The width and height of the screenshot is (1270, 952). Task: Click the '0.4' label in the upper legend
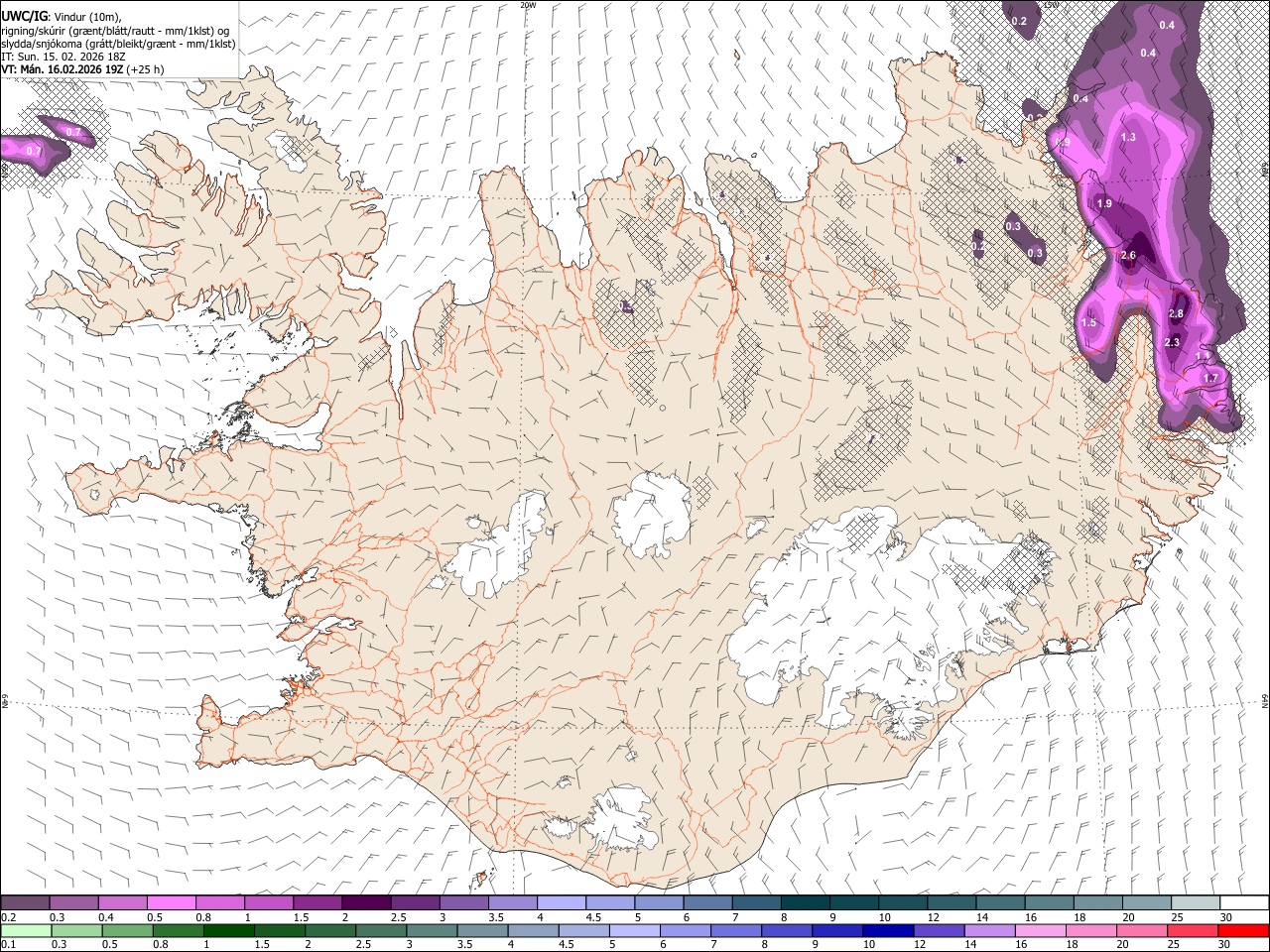point(107,917)
